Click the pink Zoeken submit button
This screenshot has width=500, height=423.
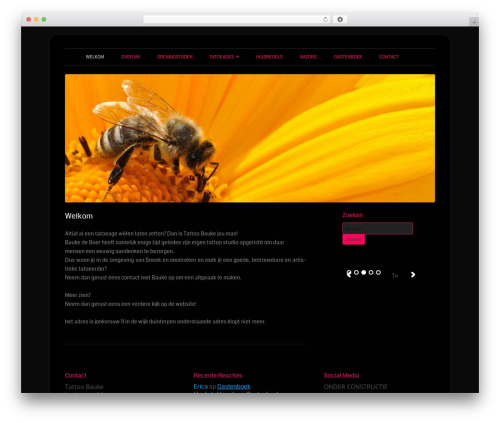point(353,239)
